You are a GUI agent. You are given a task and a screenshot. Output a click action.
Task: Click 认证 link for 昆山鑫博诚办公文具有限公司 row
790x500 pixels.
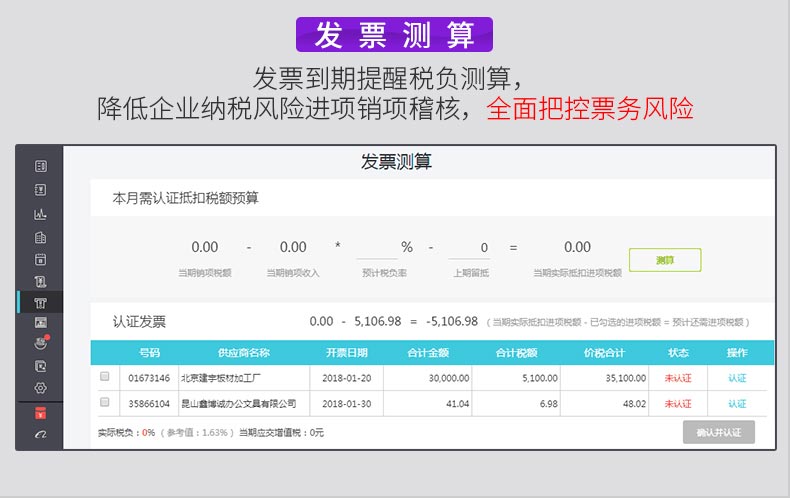point(737,404)
